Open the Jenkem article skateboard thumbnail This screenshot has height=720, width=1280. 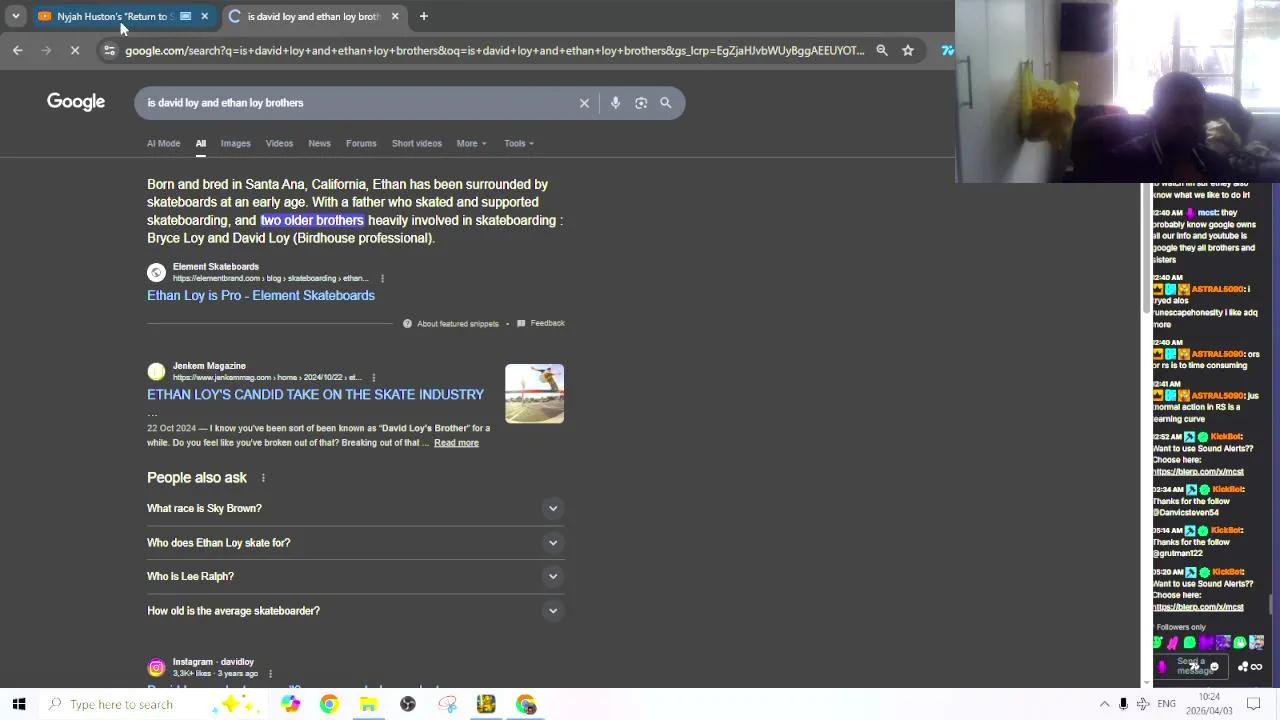pos(534,393)
